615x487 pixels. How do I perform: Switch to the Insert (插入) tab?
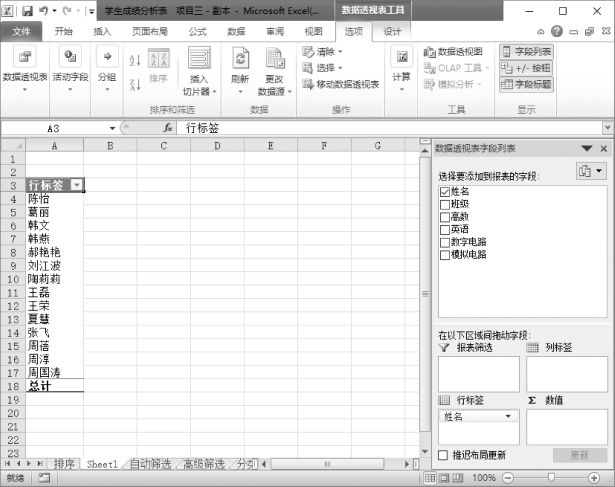pyautogui.click(x=102, y=31)
